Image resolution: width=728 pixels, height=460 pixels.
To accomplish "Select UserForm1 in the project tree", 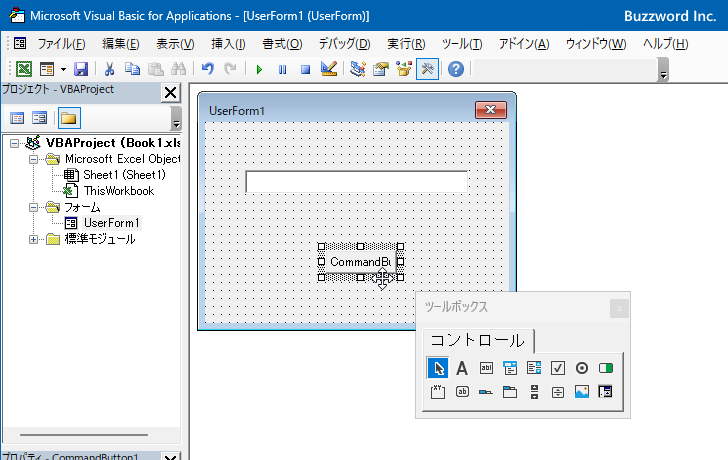I will tap(111, 223).
